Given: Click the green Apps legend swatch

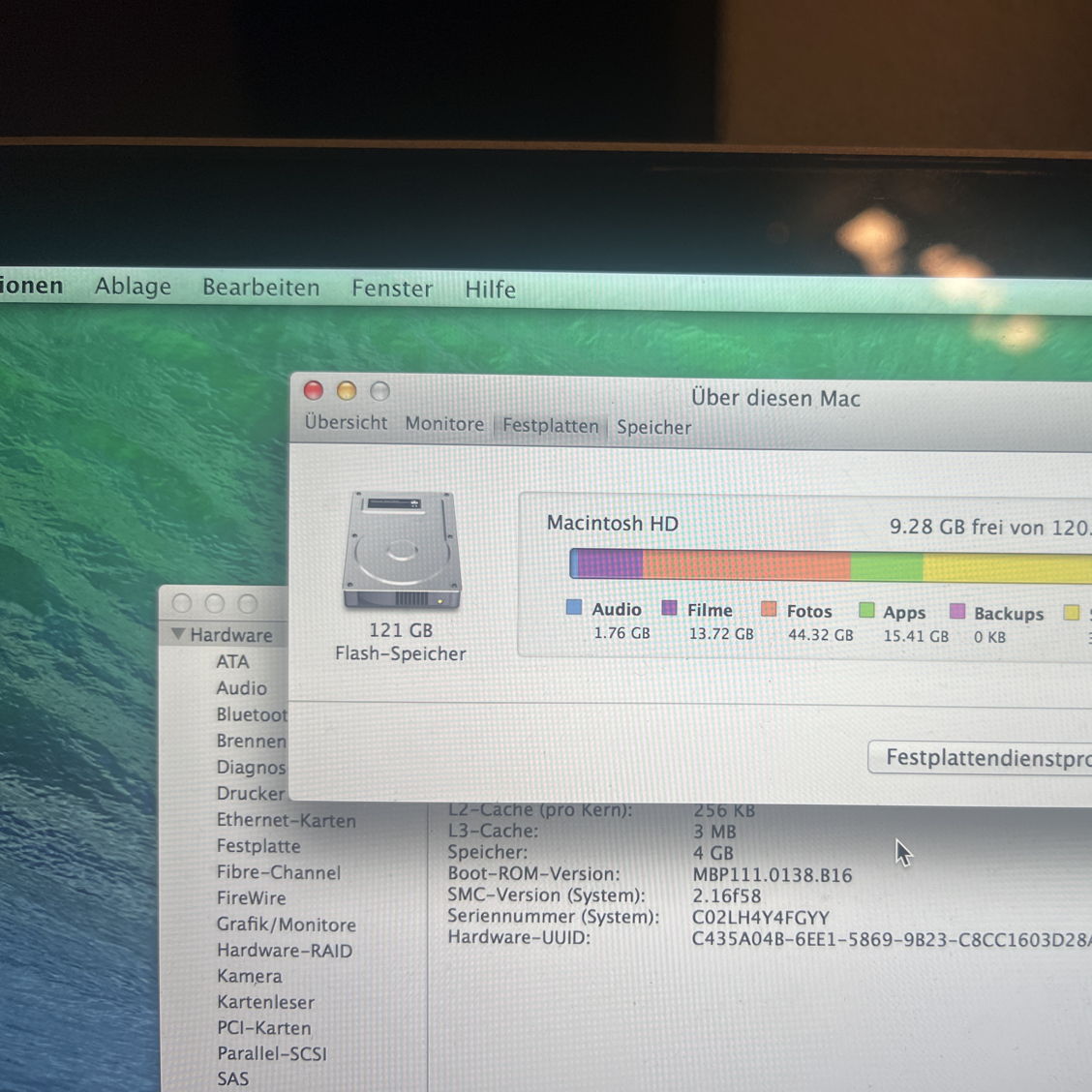Looking at the screenshot, I should 866,611.
